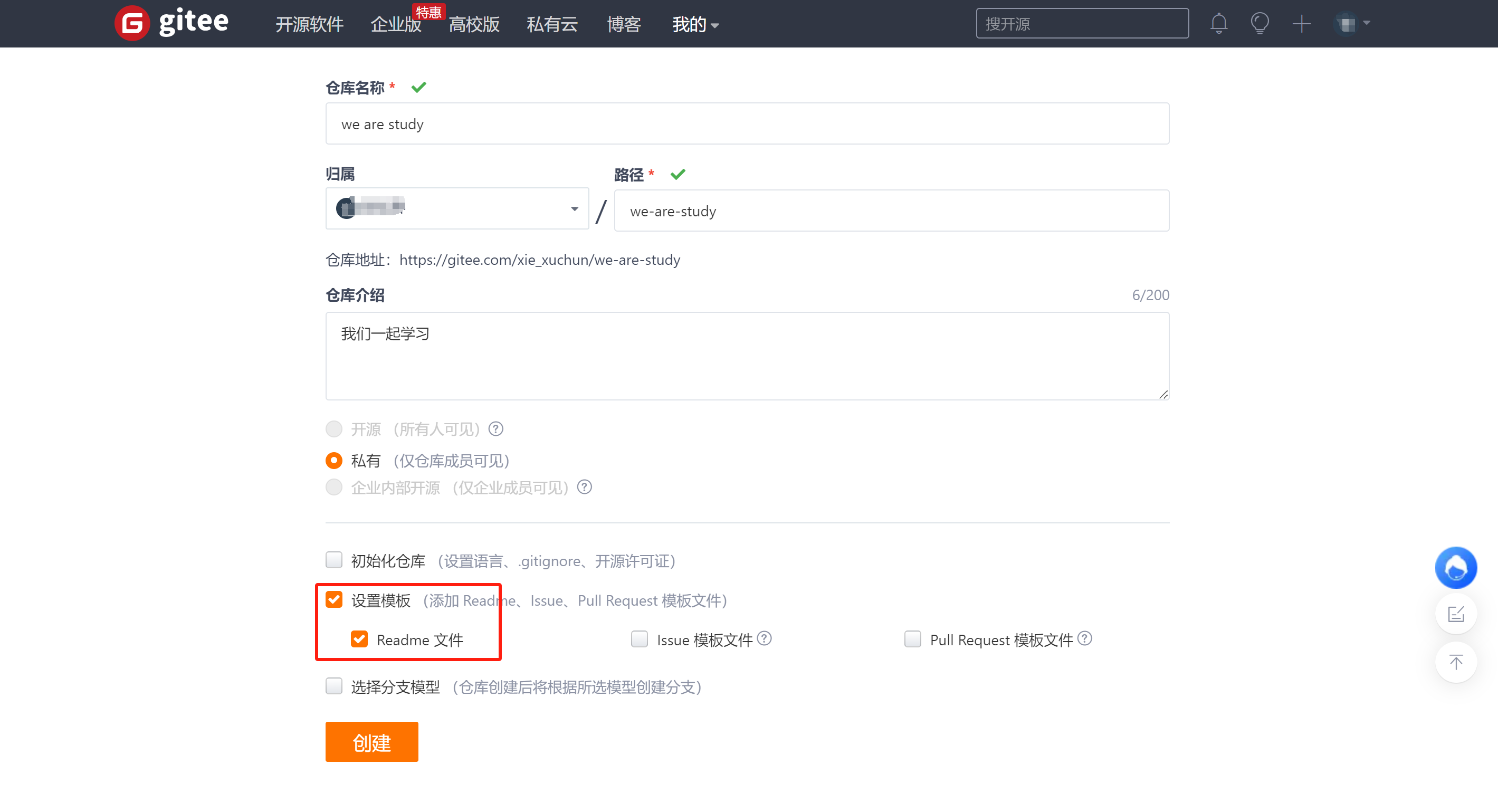Click help icon next to Issue 模板文件
The width and height of the screenshot is (1498, 812).
point(765,638)
